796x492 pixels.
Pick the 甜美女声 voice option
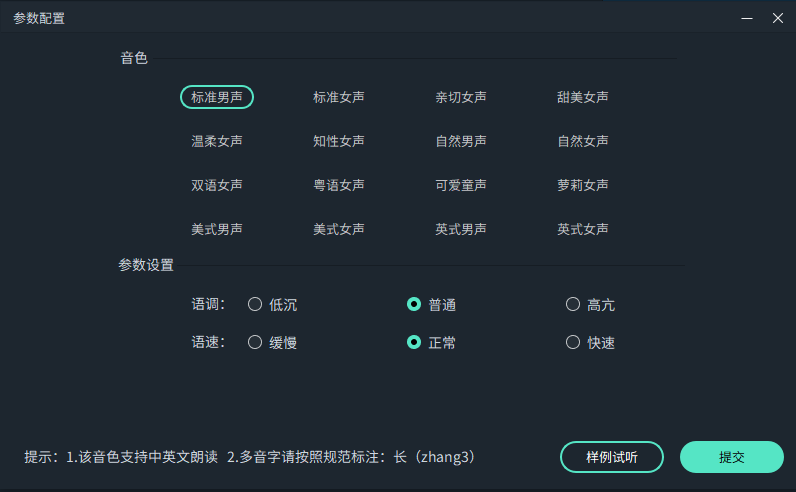click(582, 97)
